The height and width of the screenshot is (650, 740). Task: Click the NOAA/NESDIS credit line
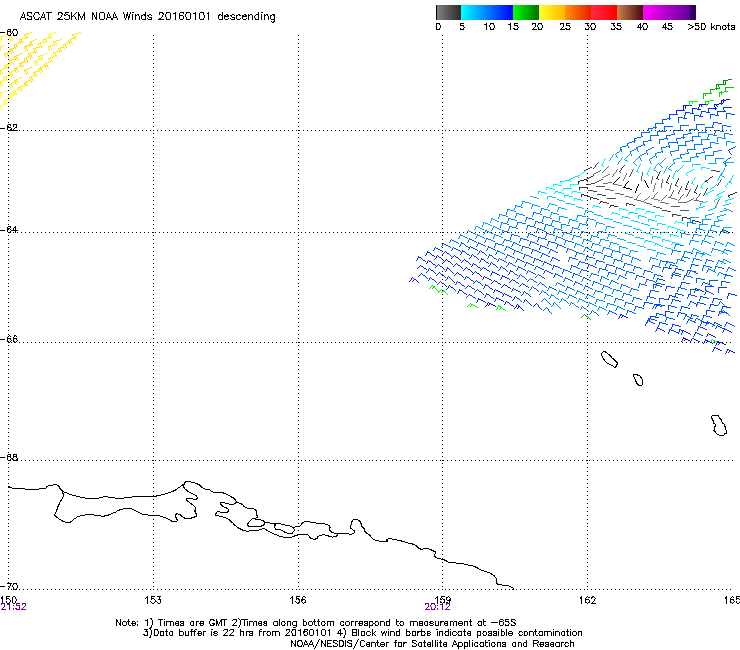coord(432,644)
